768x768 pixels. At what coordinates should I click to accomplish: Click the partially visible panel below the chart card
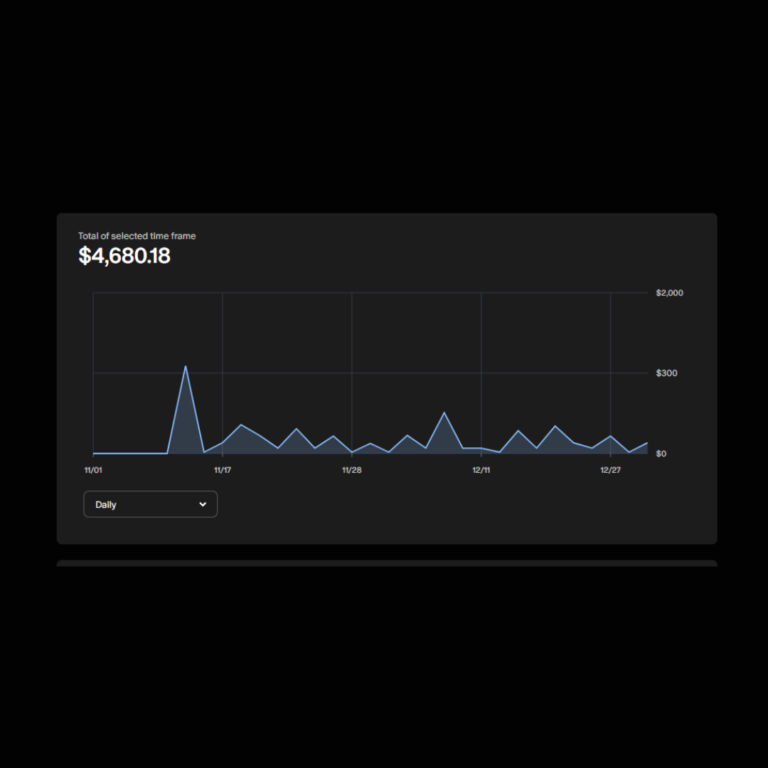point(386,564)
